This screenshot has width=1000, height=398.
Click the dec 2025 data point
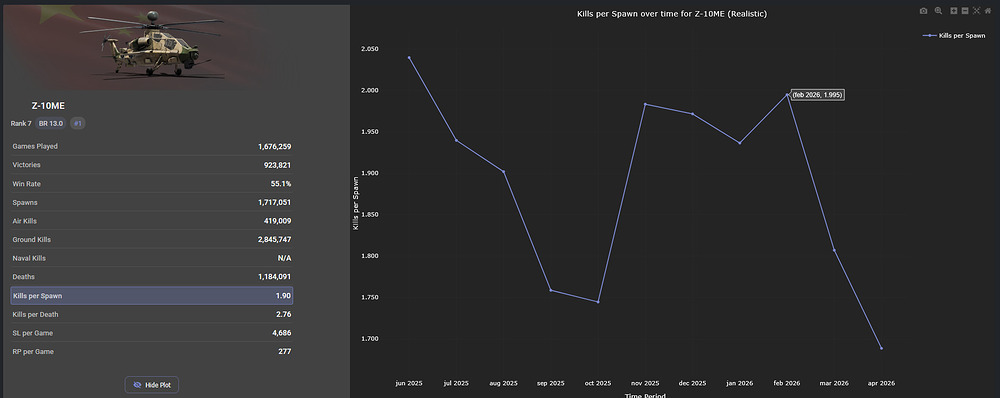[693, 114]
